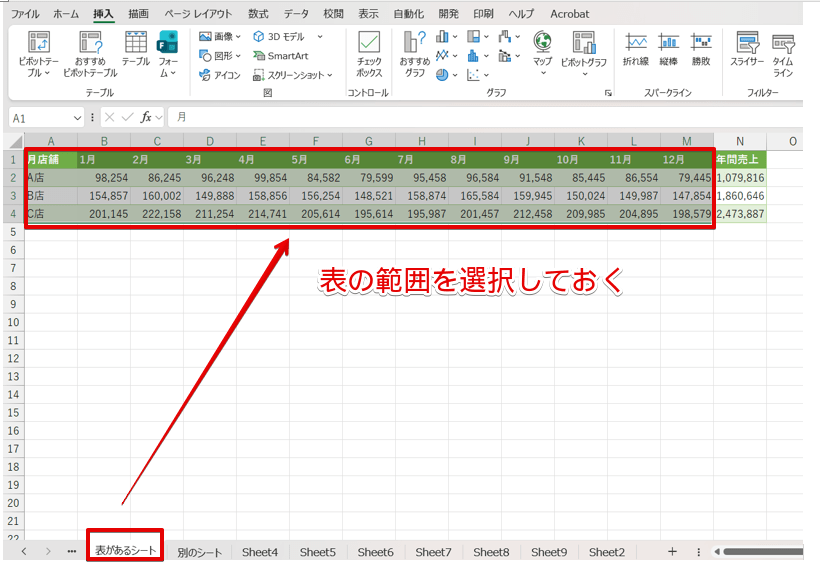
Task: Click the Select All corner button
Action: [x=14, y=141]
